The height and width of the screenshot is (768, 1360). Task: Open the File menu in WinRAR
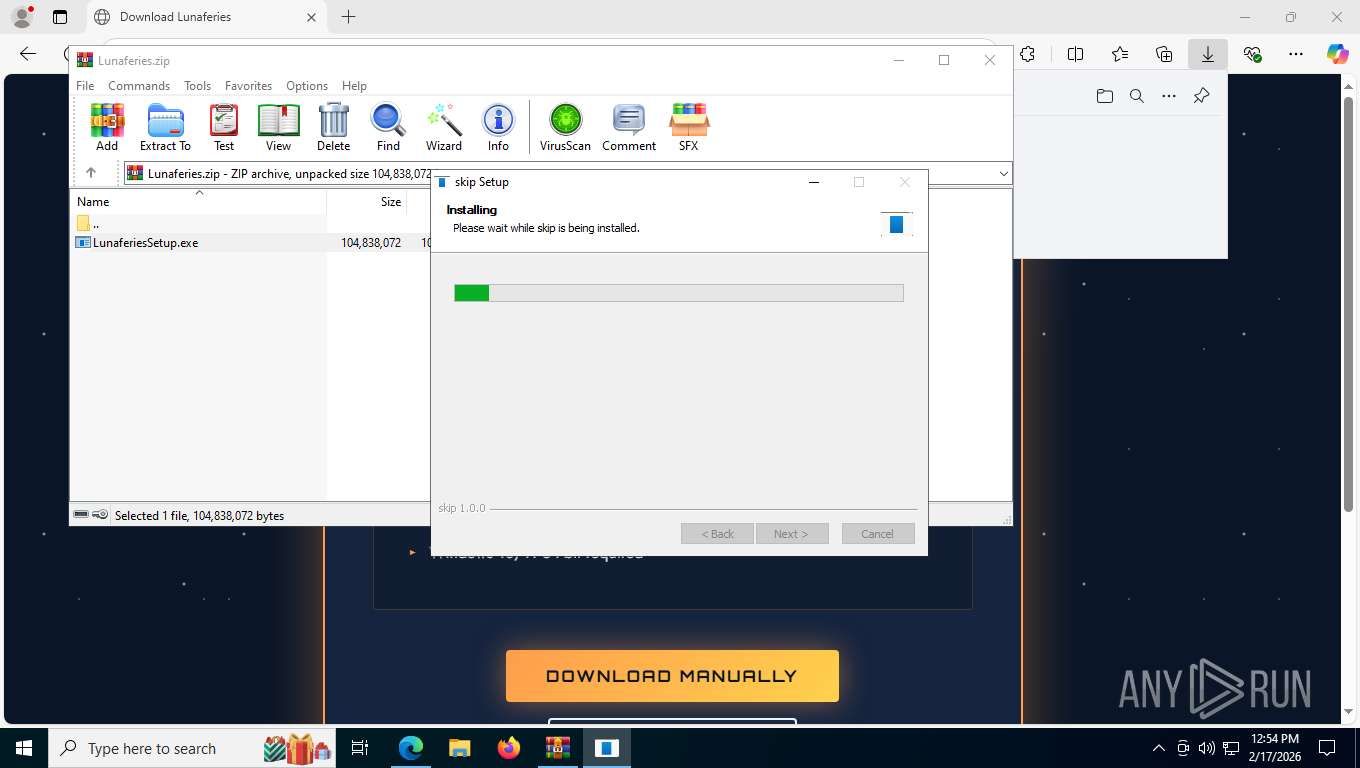pyautogui.click(x=85, y=86)
